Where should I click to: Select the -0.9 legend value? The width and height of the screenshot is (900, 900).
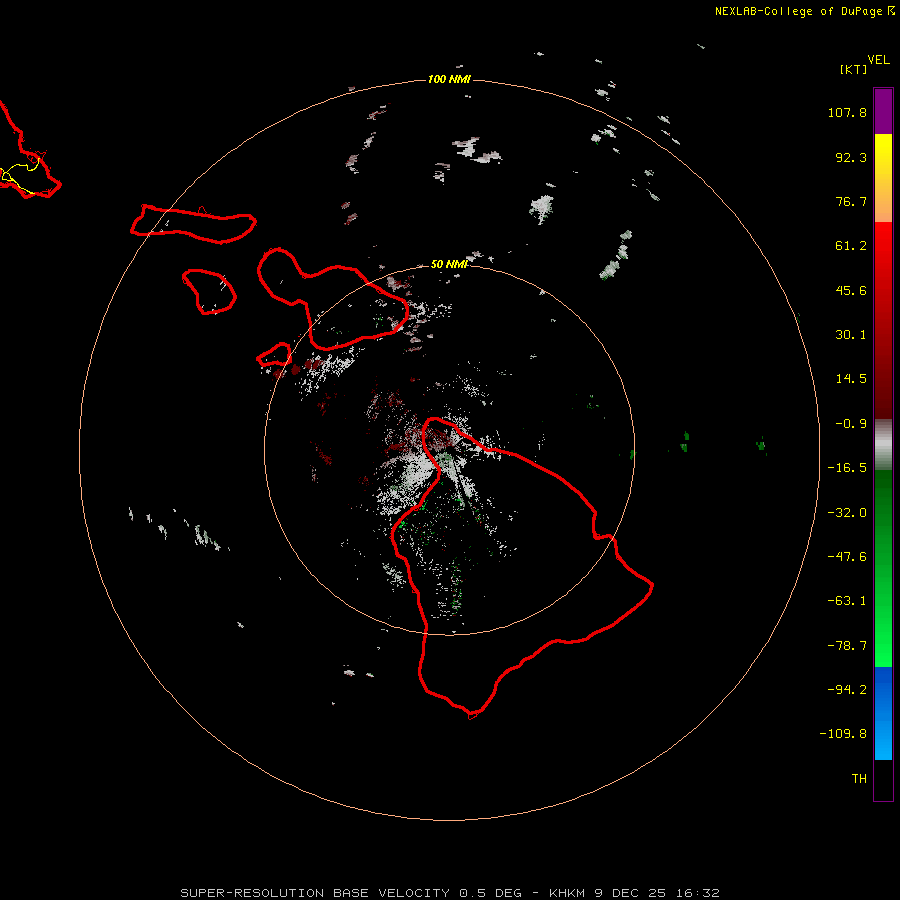851,424
